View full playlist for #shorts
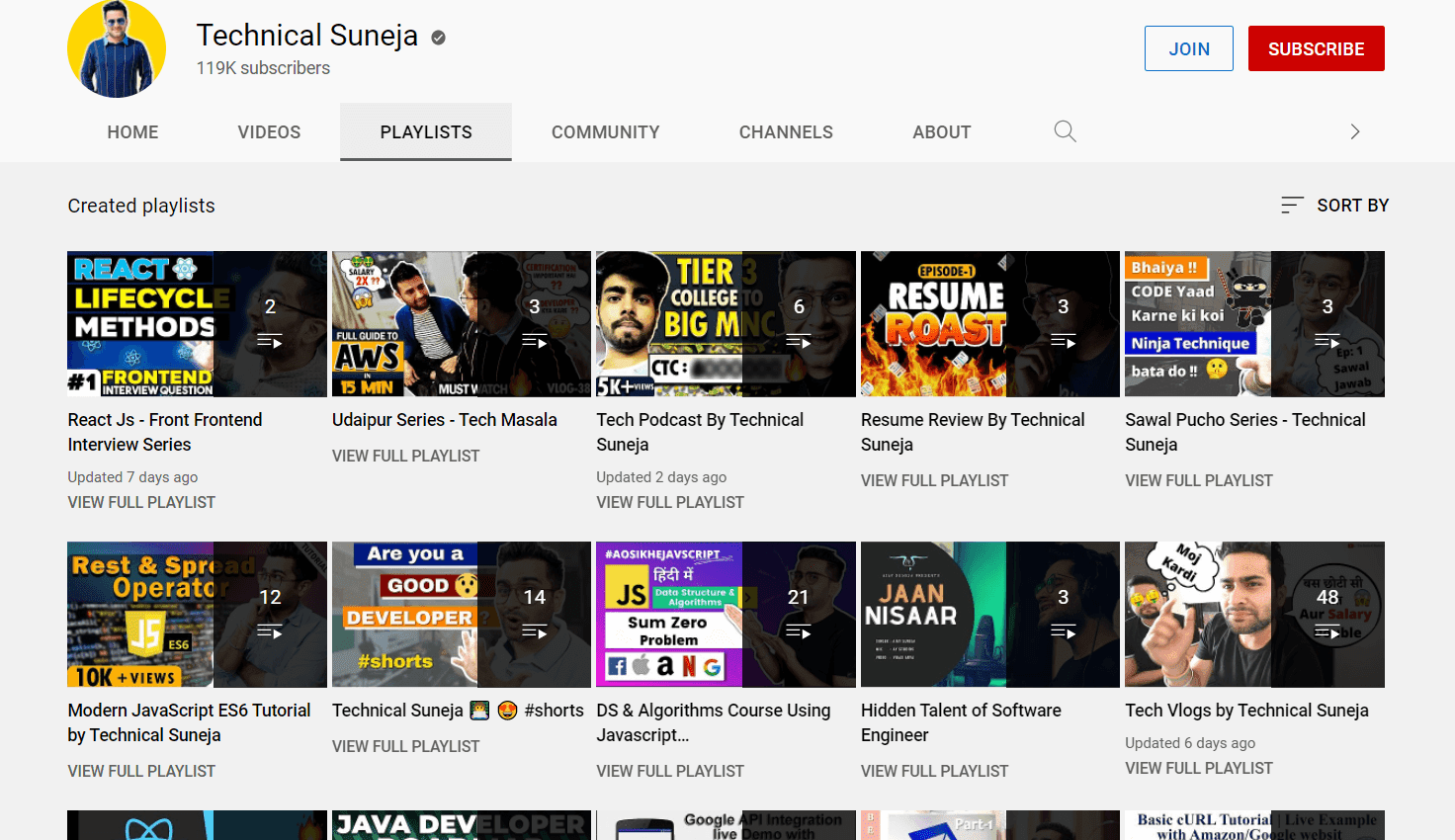Image resolution: width=1455 pixels, height=840 pixels. 405,746
